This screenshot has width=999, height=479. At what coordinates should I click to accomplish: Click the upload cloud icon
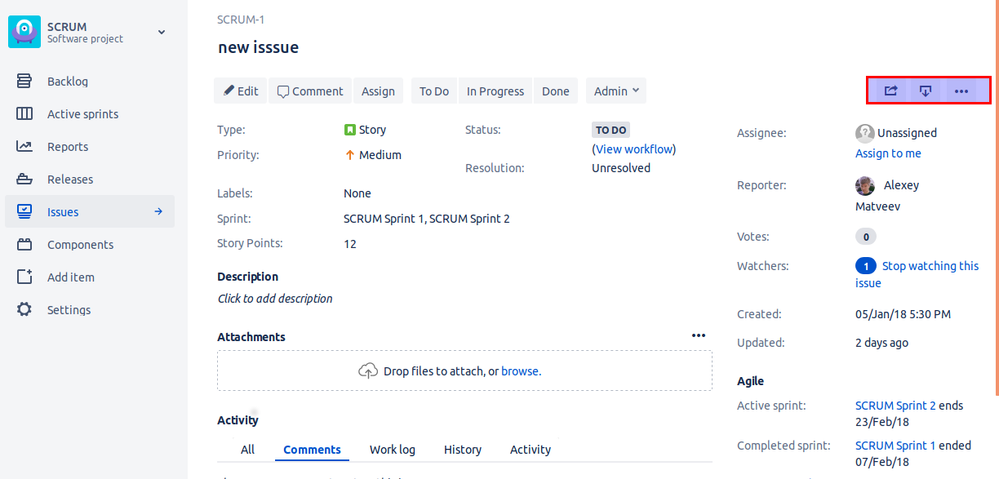368,371
